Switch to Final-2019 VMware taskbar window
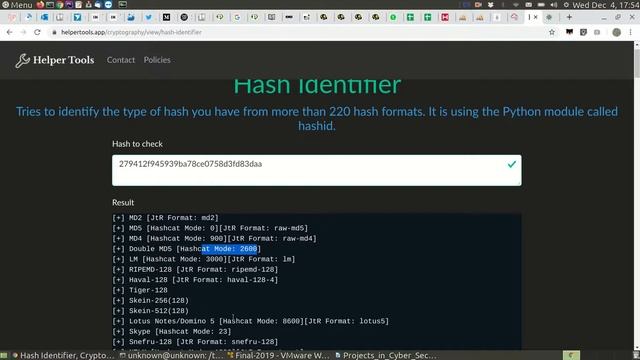The image size is (640, 360). 278,356
